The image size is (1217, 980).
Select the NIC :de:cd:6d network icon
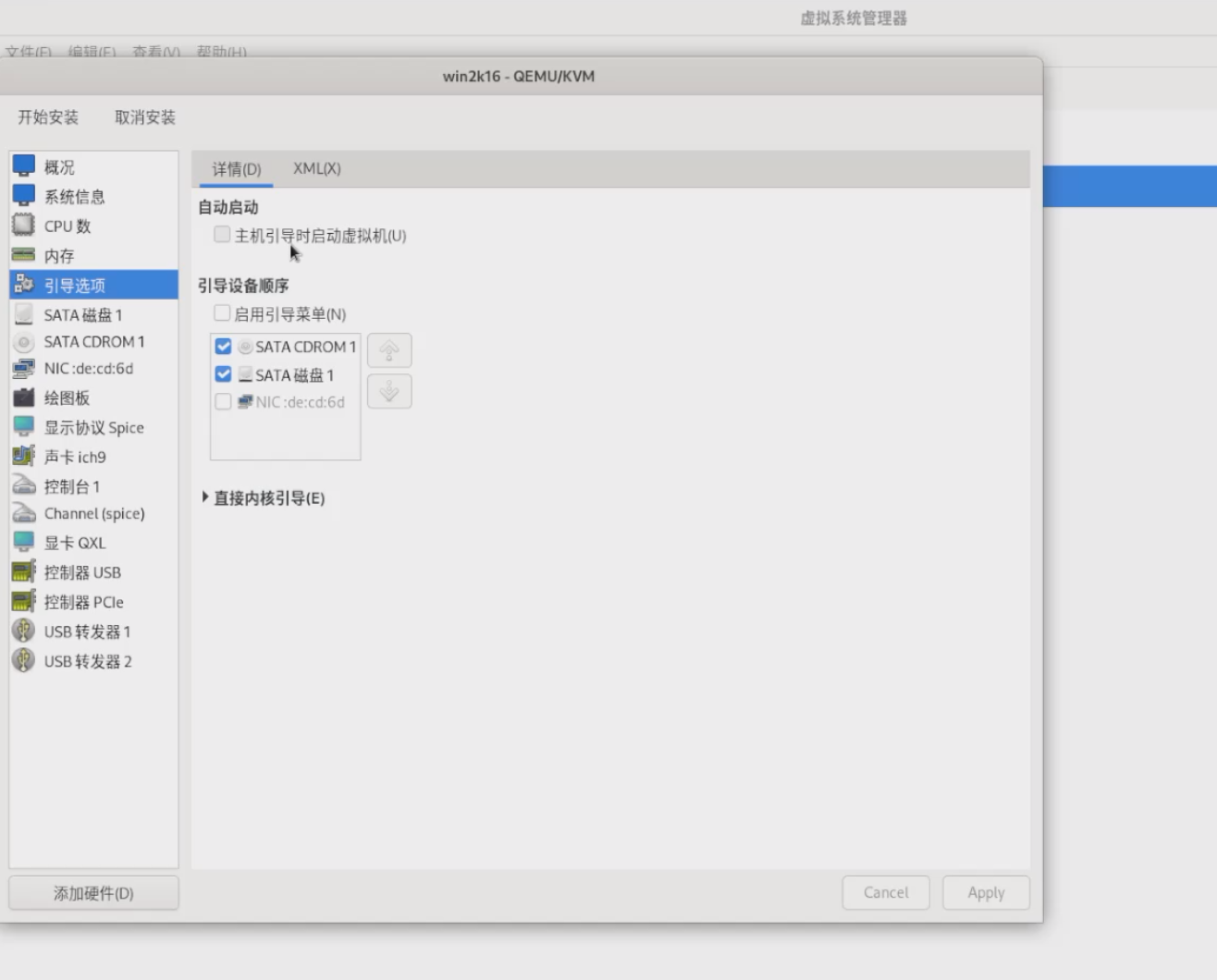click(x=23, y=369)
